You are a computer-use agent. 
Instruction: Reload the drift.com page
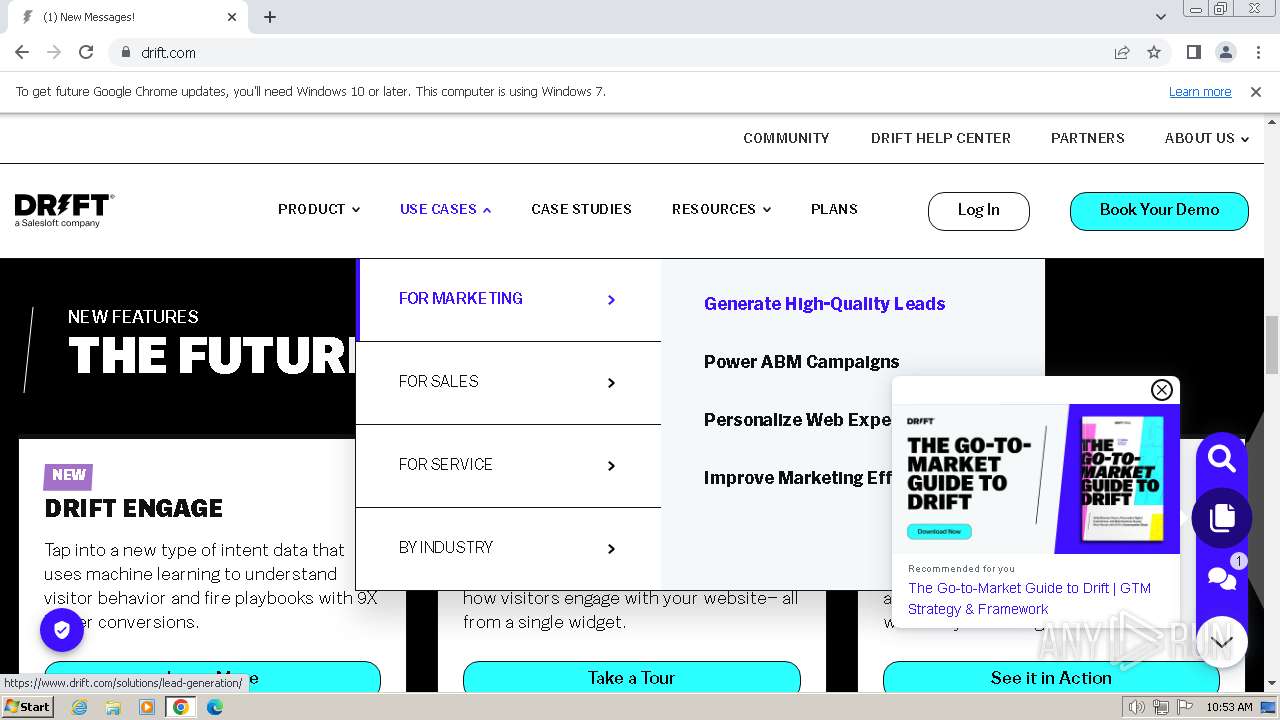86,52
